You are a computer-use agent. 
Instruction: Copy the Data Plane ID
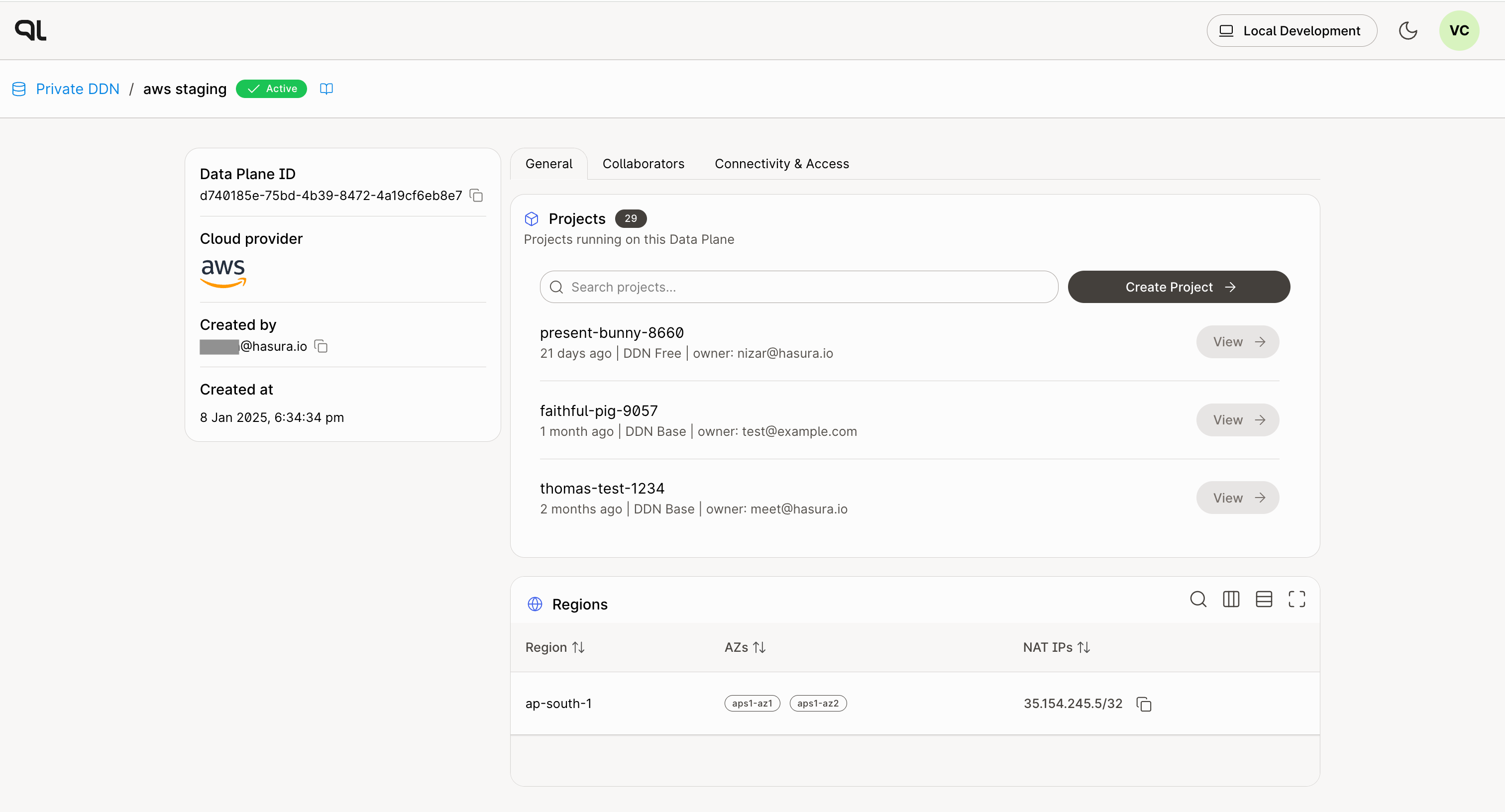[x=476, y=195]
